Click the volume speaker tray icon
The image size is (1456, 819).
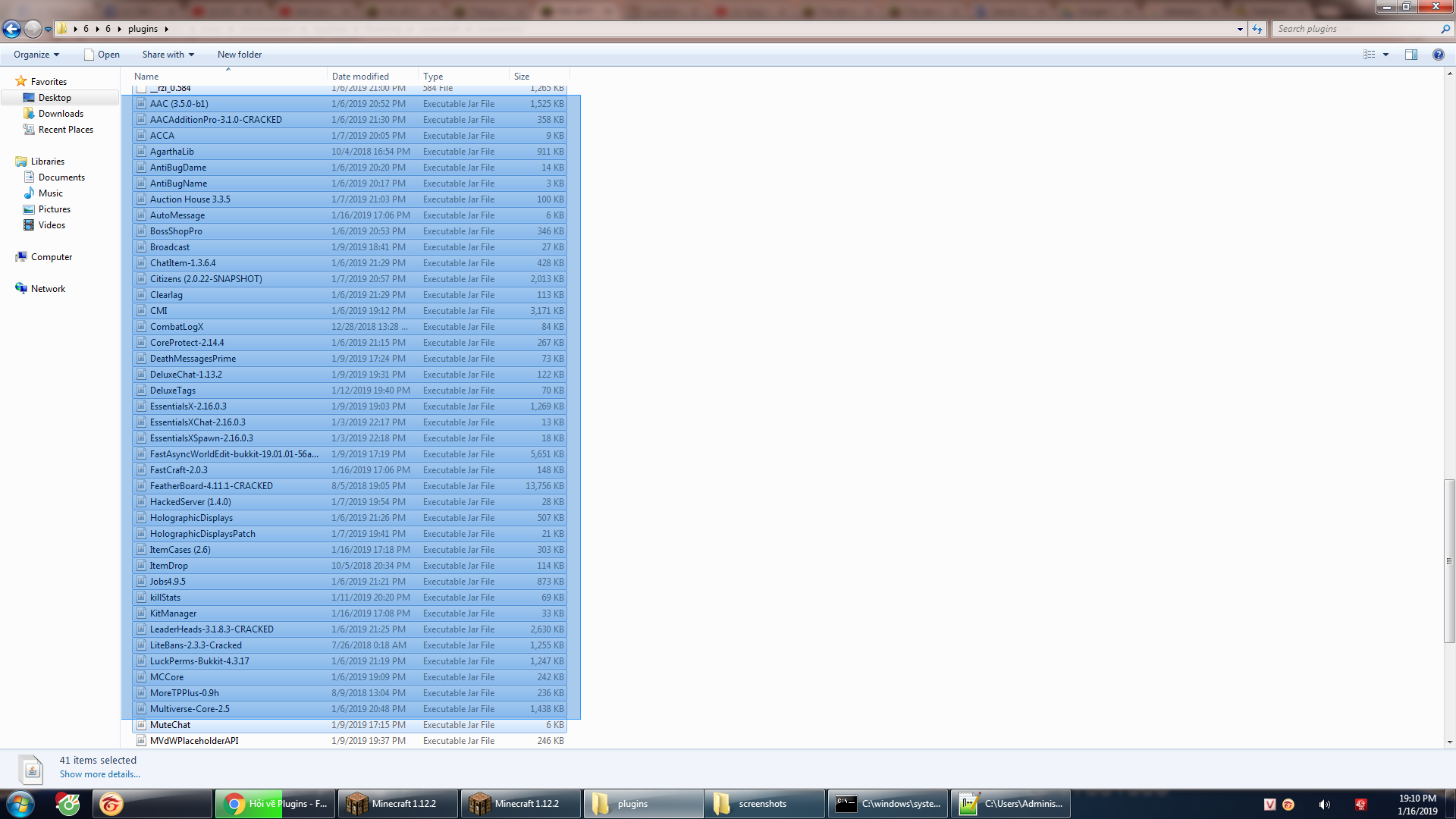tap(1324, 805)
